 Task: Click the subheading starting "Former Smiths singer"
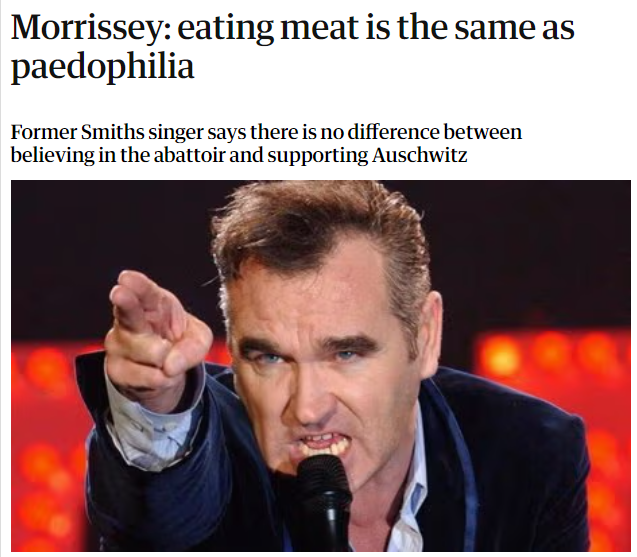[x=266, y=144]
